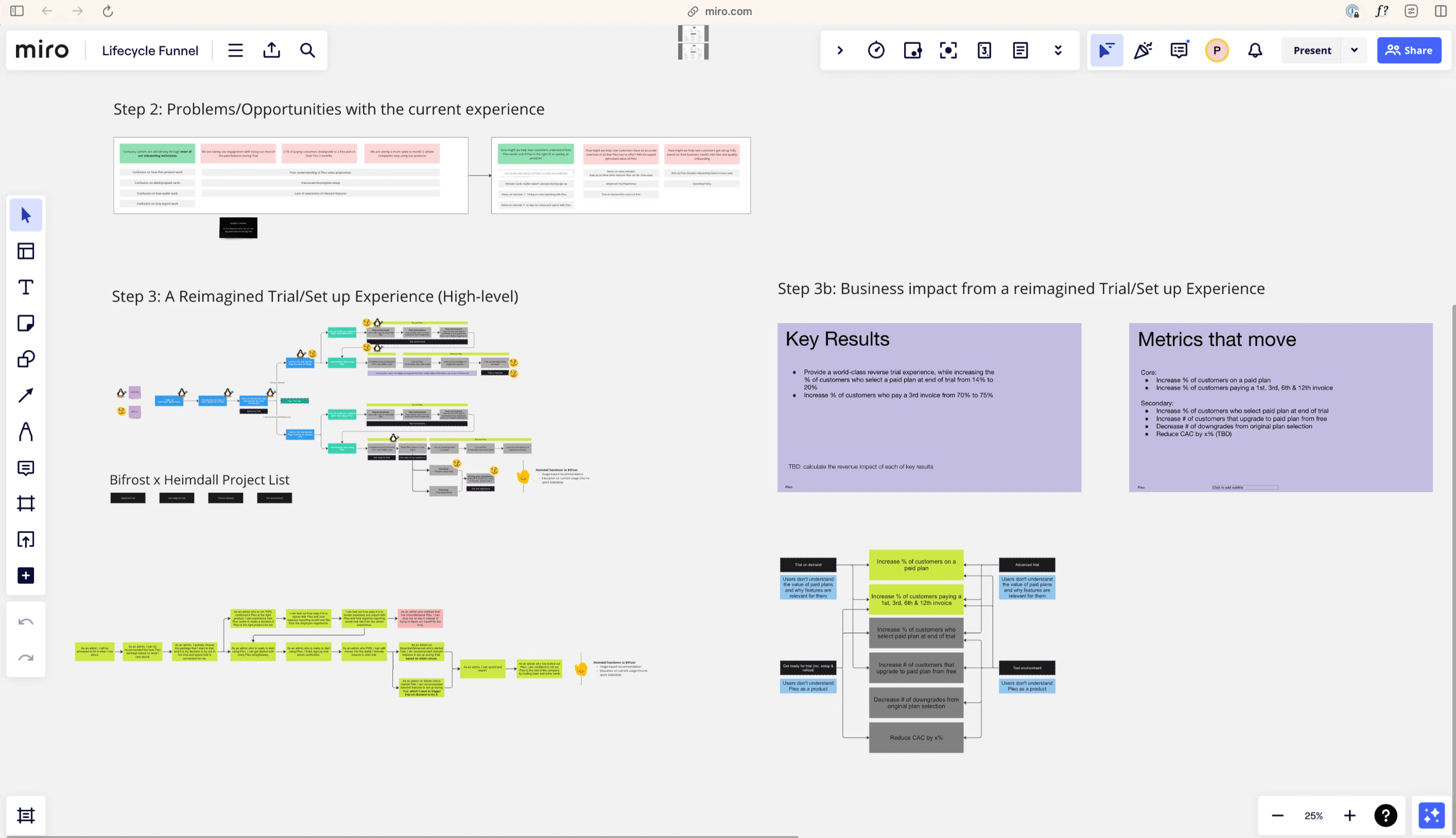
Task: Select the cursor tool in left toolbar
Action: pyautogui.click(x=26, y=215)
